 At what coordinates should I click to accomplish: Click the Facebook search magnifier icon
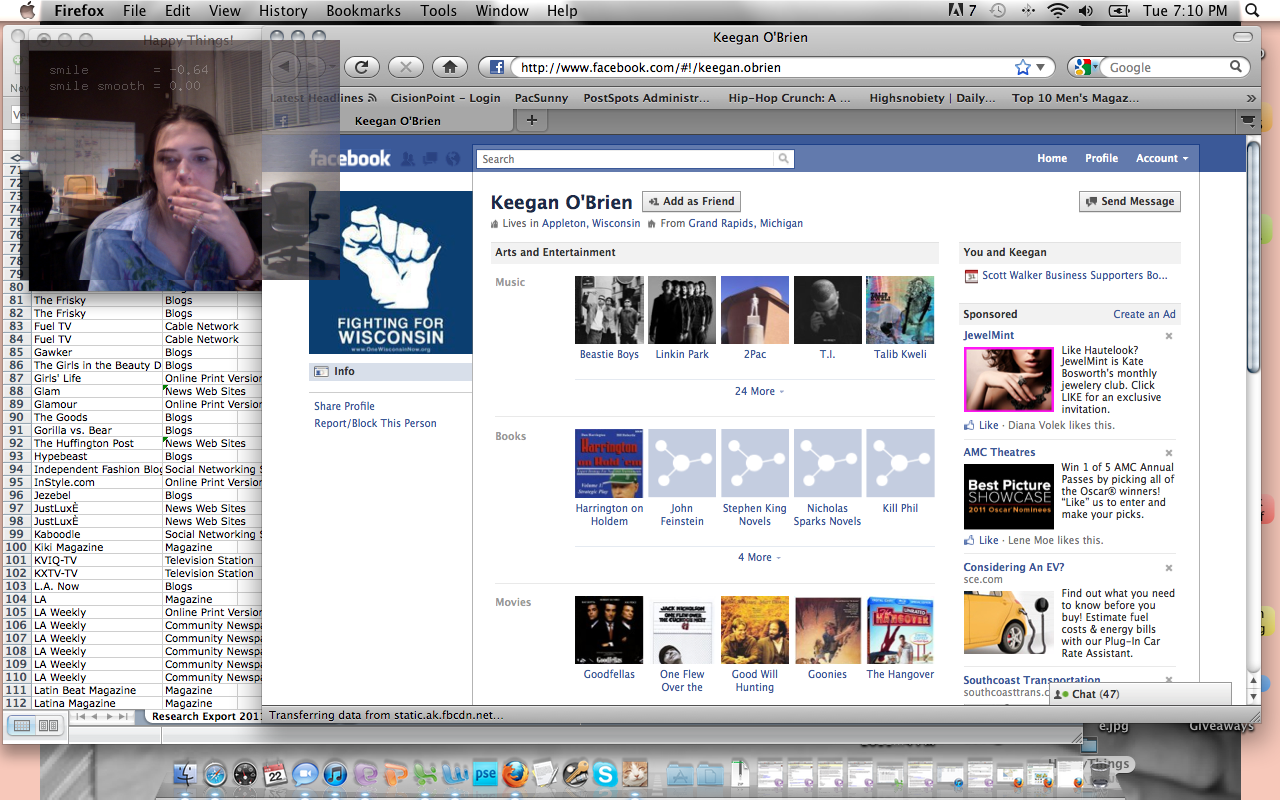(784, 159)
